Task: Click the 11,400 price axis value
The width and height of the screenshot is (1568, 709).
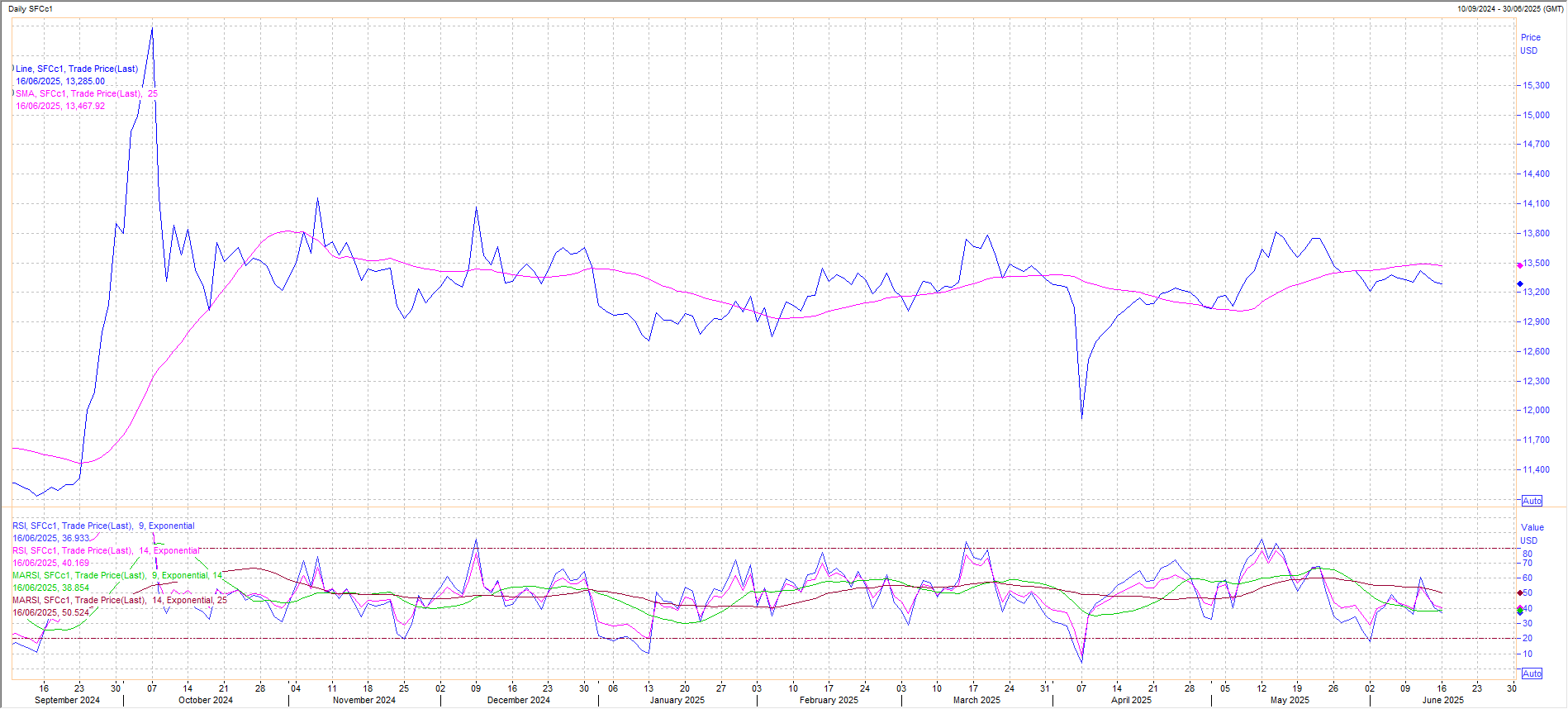Action: point(1537,470)
